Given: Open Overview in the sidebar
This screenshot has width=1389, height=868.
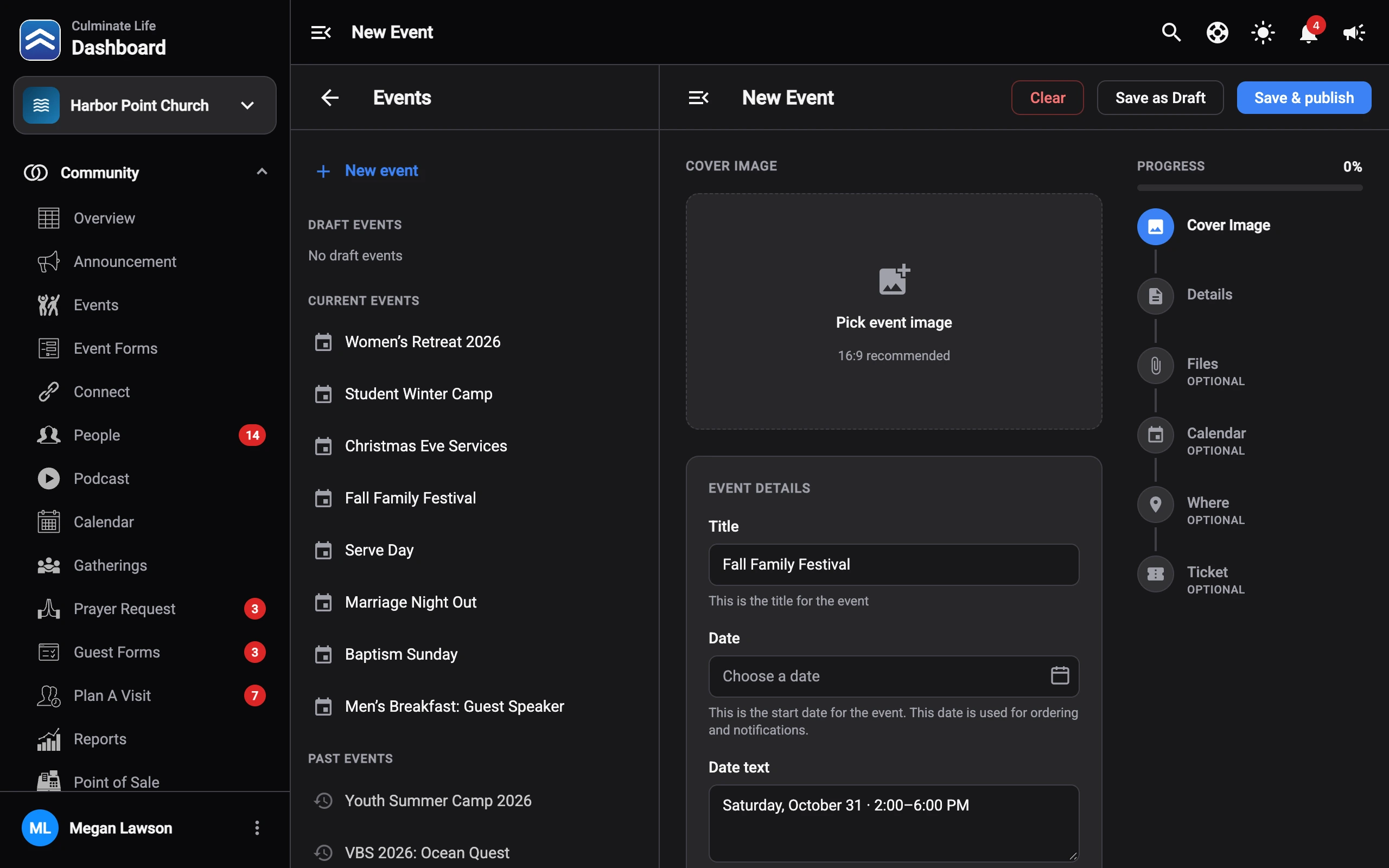Looking at the screenshot, I should point(145,218).
